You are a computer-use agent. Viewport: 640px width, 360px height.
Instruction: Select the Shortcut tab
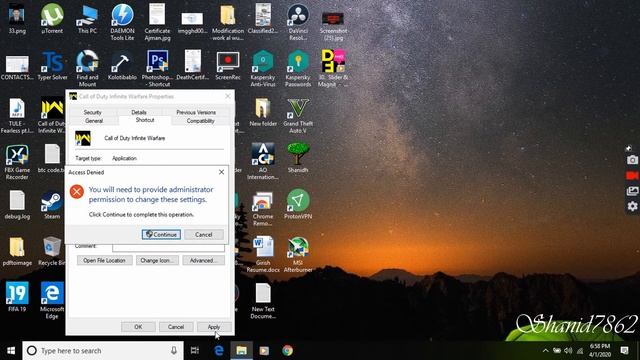click(x=145, y=120)
